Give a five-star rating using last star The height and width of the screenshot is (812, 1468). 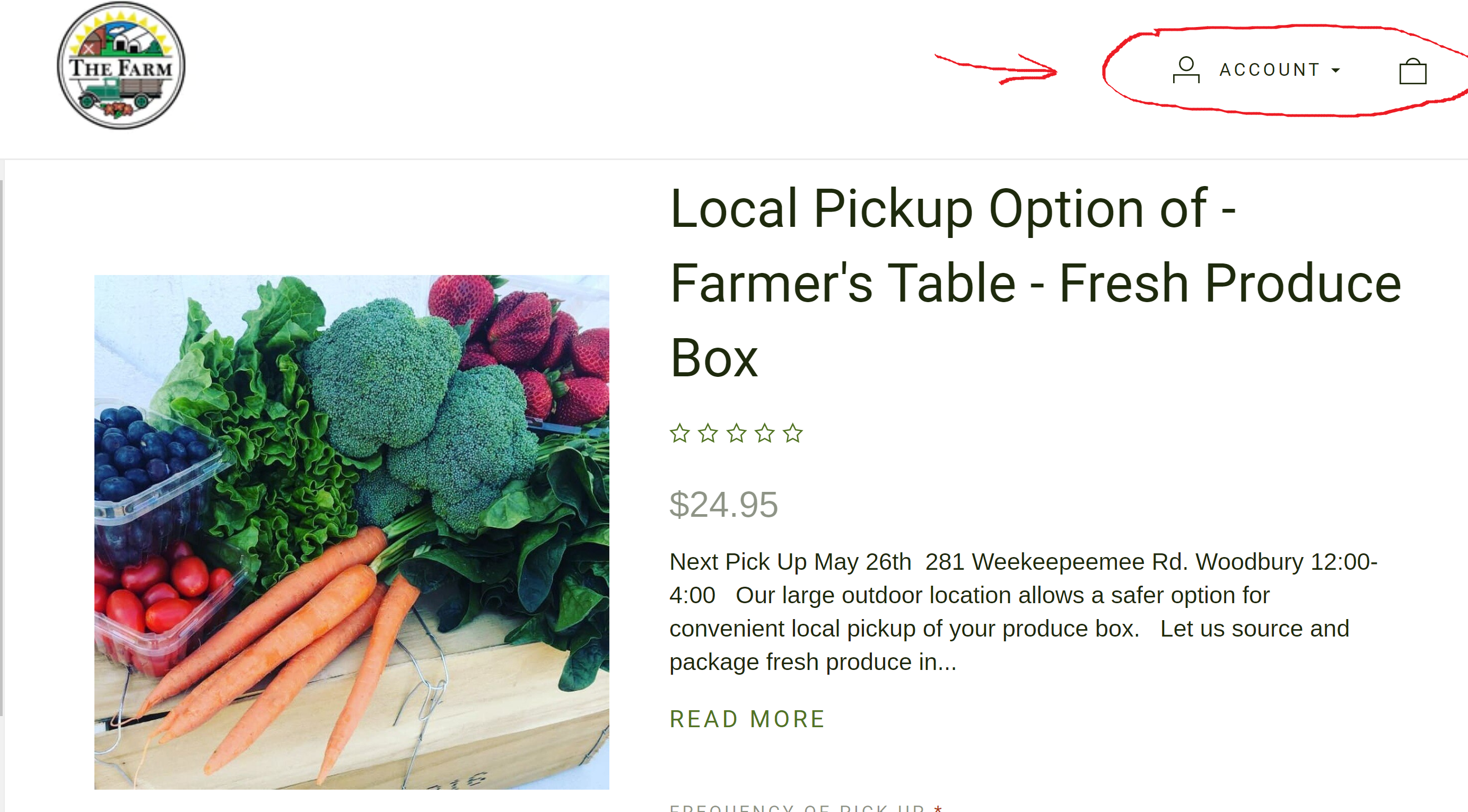(793, 434)
